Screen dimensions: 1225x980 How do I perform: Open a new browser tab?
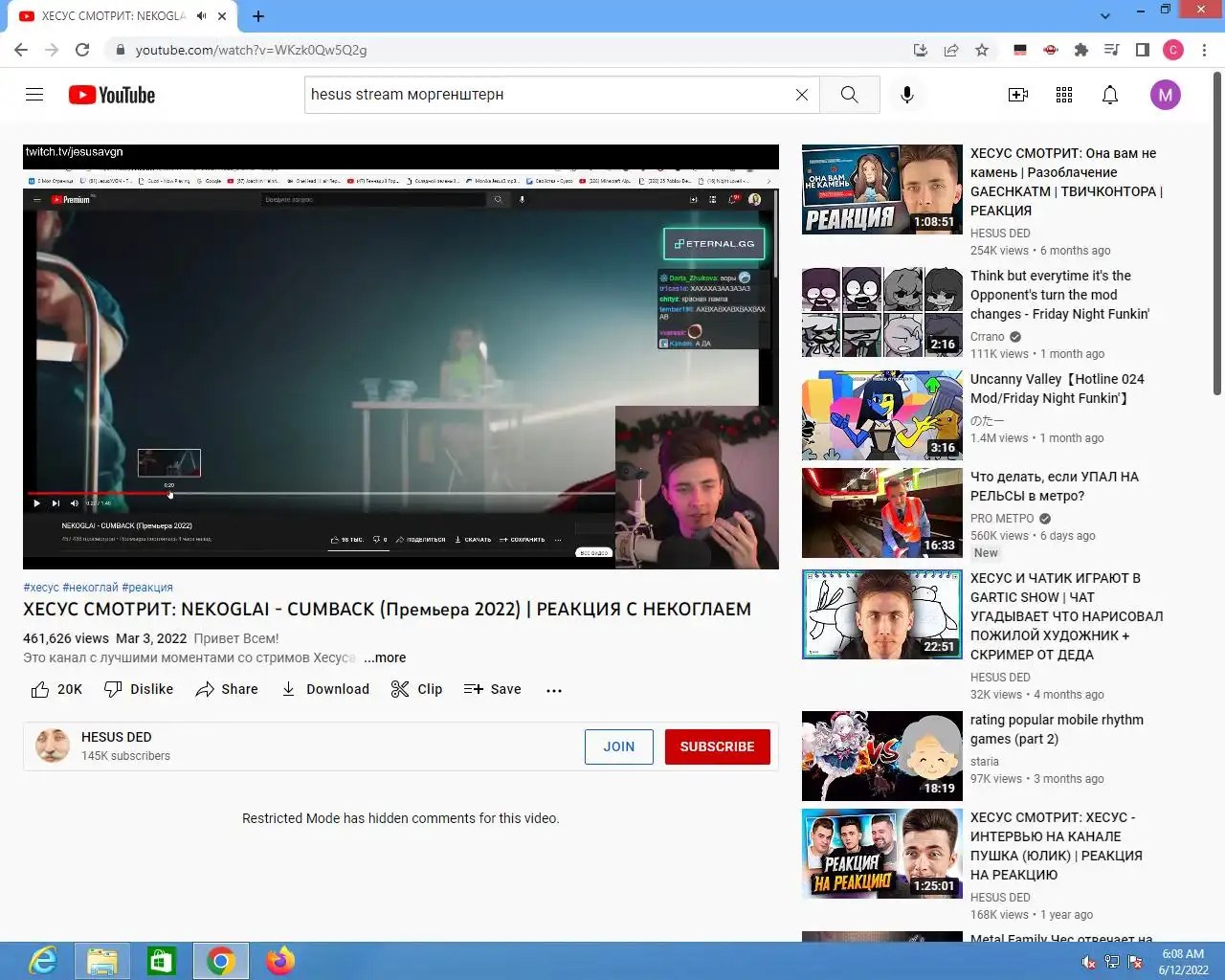click(x=258, y=16)
